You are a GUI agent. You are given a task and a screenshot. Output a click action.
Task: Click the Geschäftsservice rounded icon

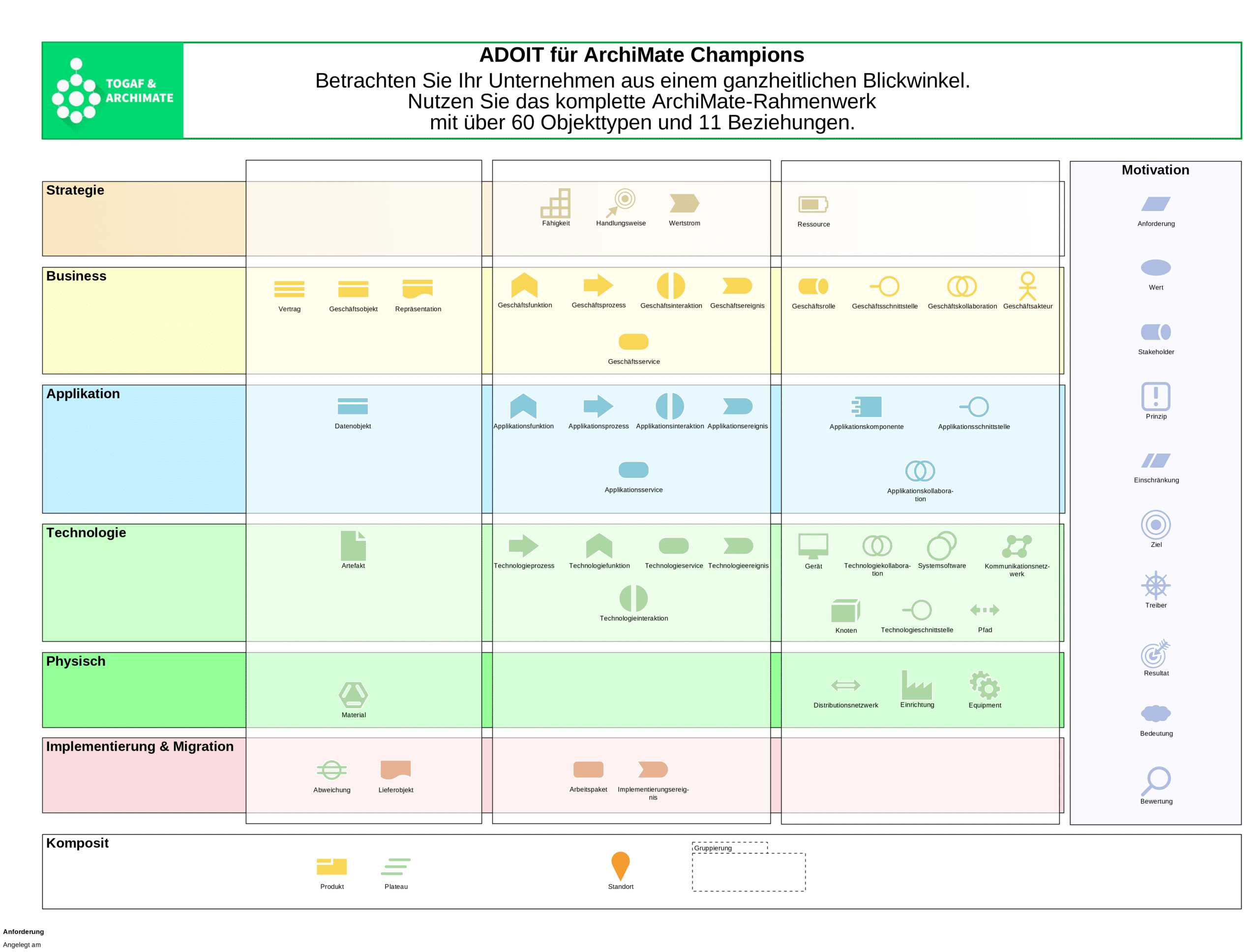pyautogui.click(x=633, y=341)
